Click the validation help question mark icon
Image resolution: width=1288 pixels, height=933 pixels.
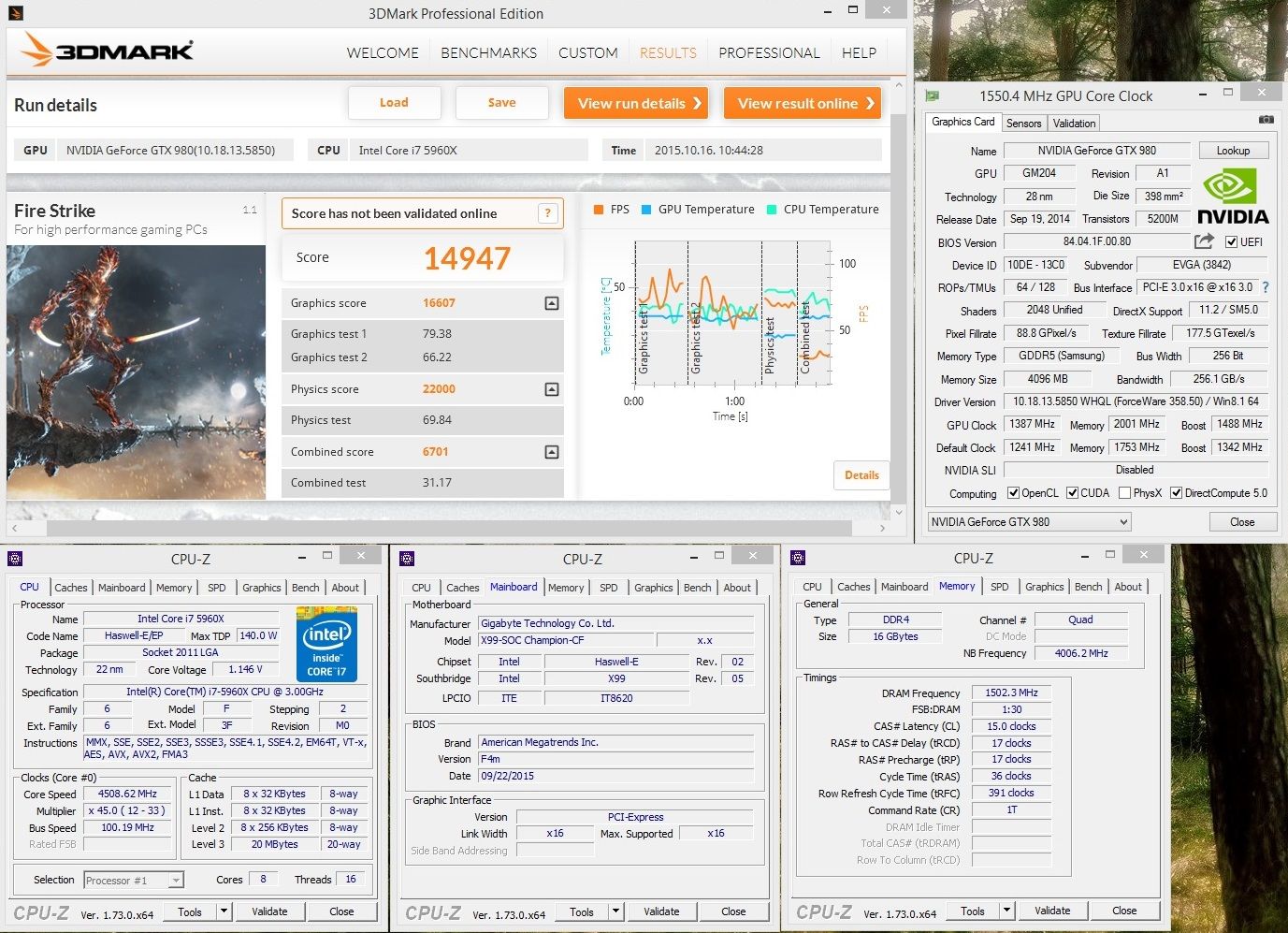[x=548, y=213]
